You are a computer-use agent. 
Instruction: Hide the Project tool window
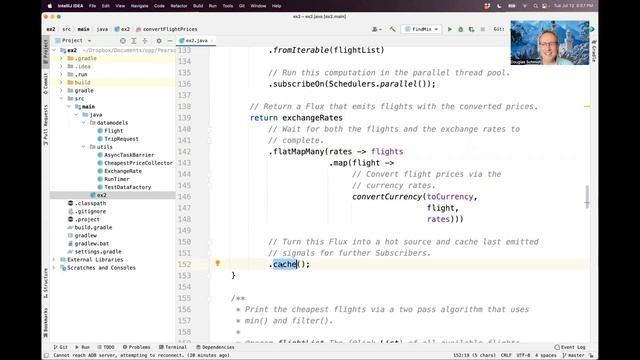coord(170,41)
